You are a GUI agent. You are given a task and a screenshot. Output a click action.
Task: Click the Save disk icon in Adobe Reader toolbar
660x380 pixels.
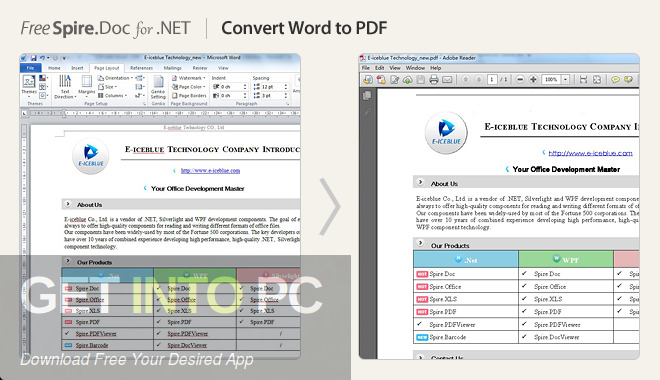tap(420, 80)
